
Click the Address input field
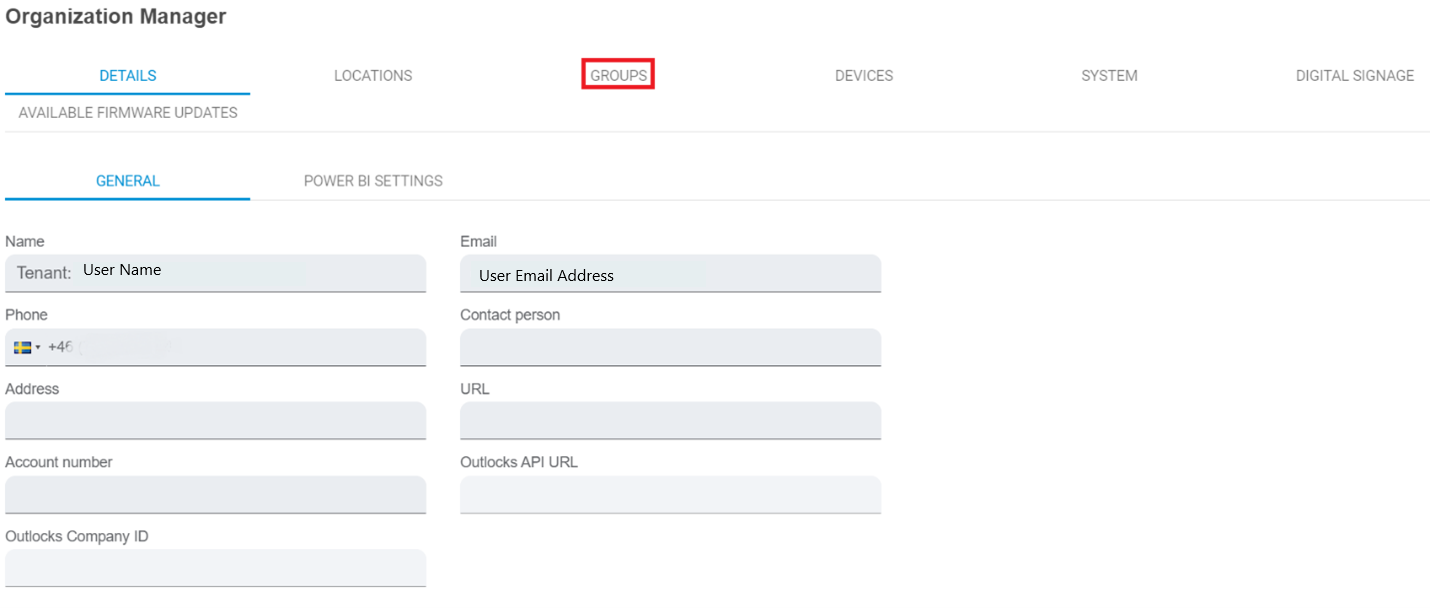click(x=215, y=420)
